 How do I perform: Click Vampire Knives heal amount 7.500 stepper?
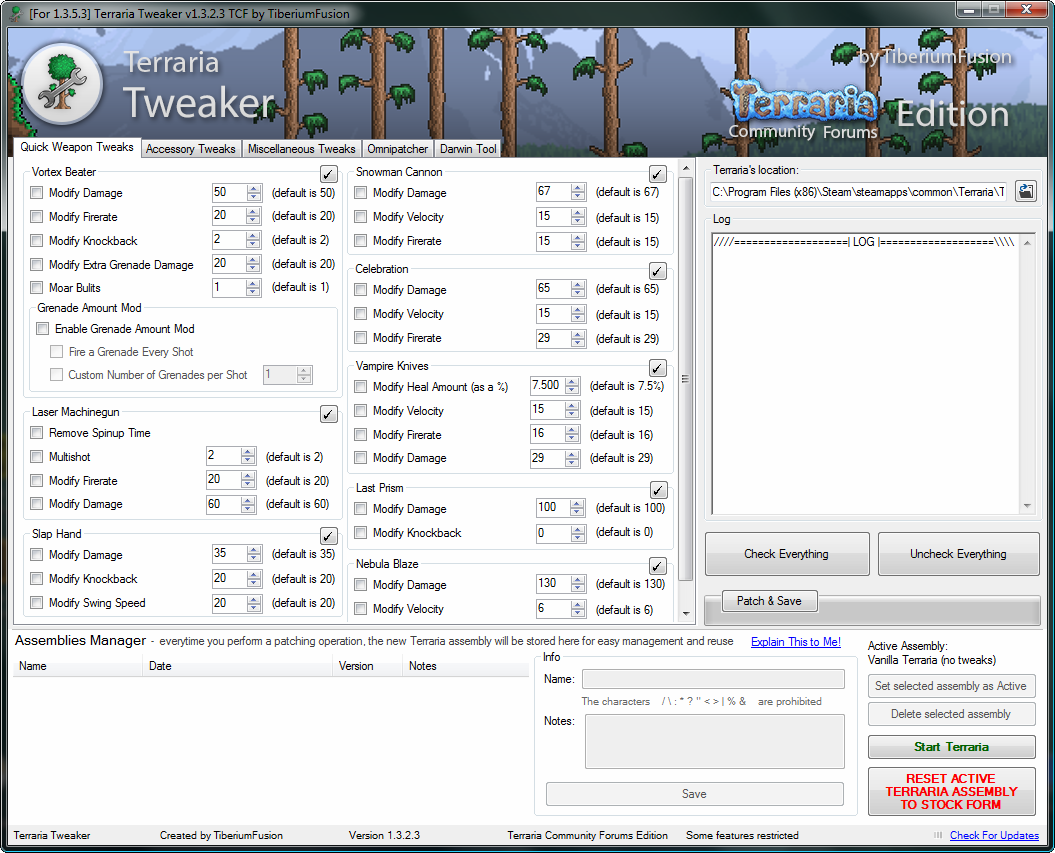[x=572, y=386]
